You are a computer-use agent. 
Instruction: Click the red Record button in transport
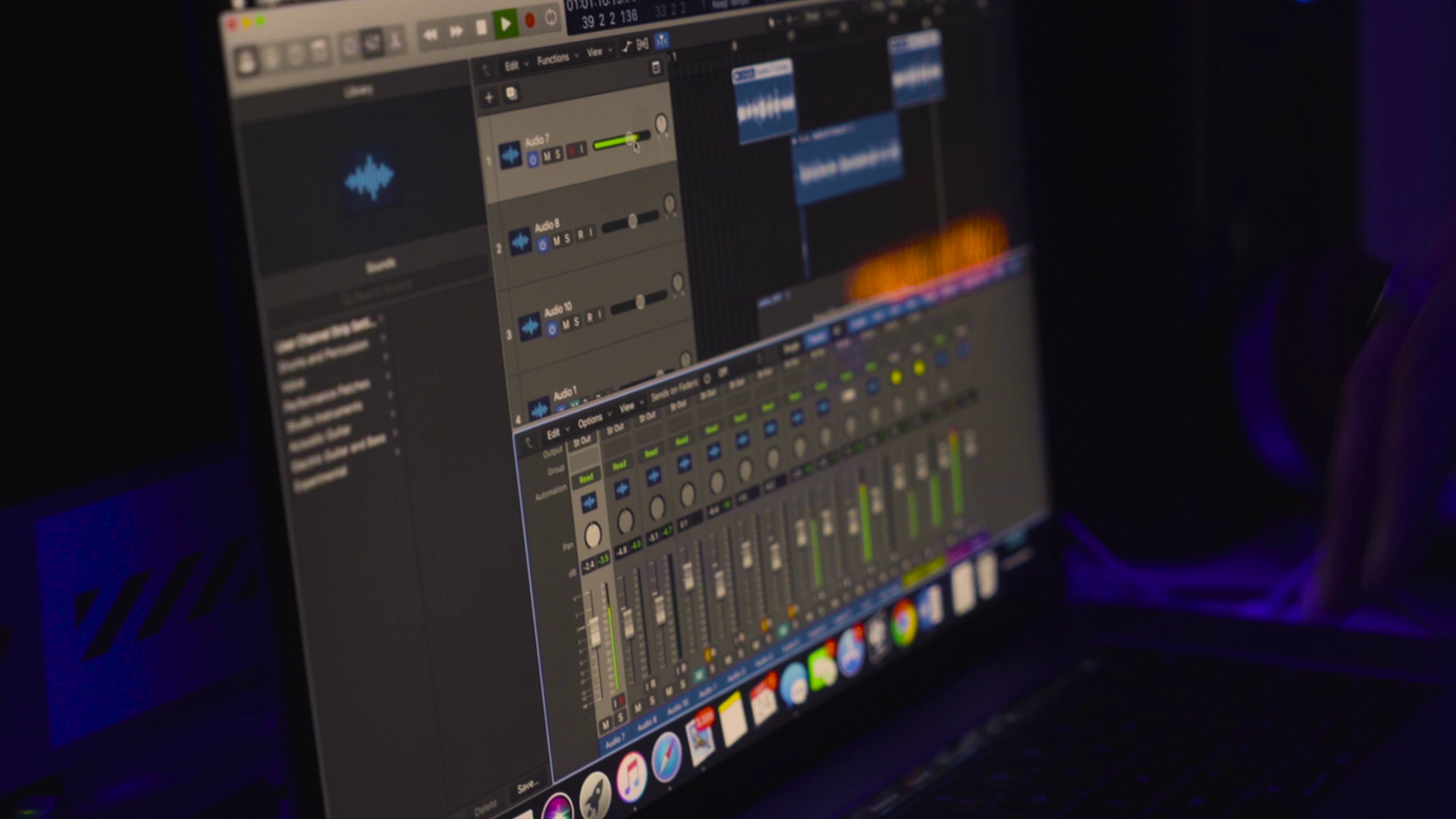[529, 20]
